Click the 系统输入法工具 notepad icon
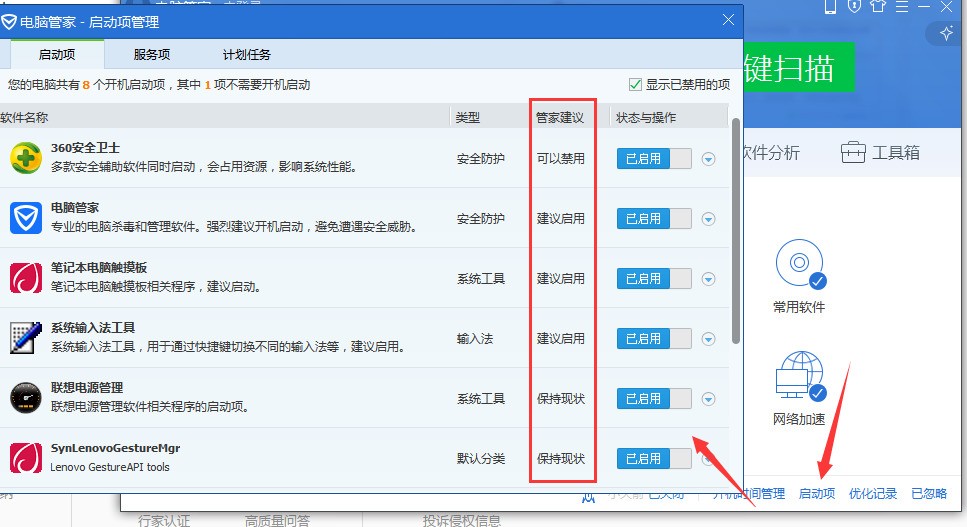Image resolution: width=967 pixels, height=527 pixels. [x=26, y=338]
